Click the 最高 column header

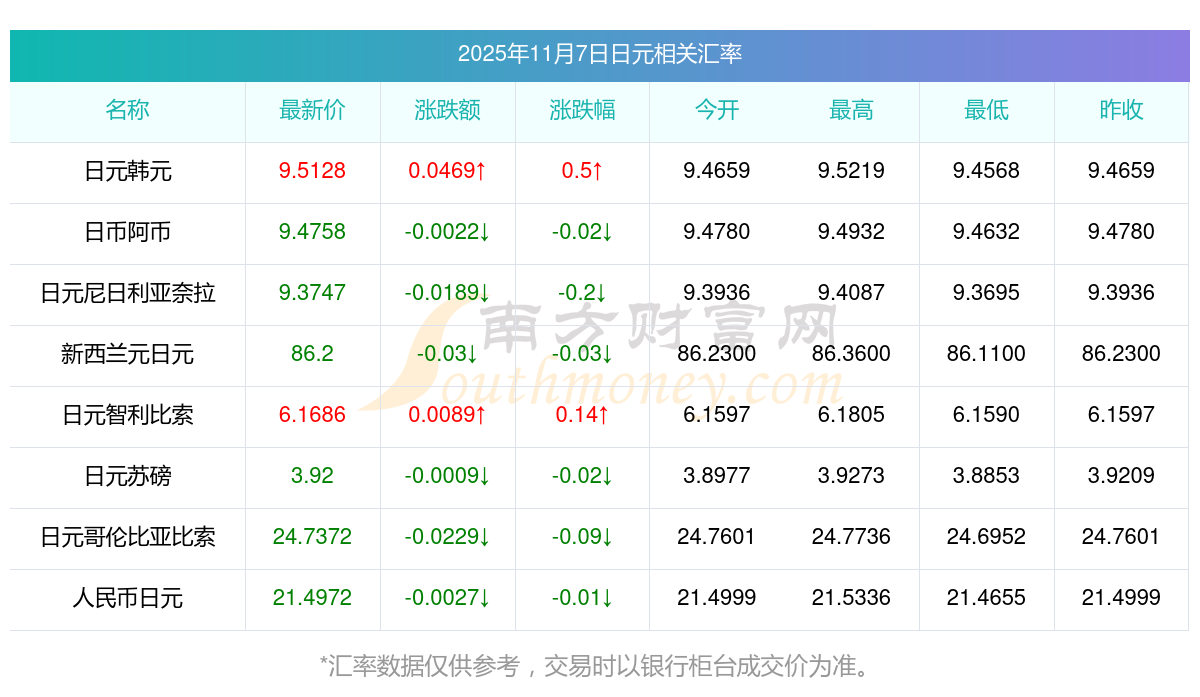point(851,110)
